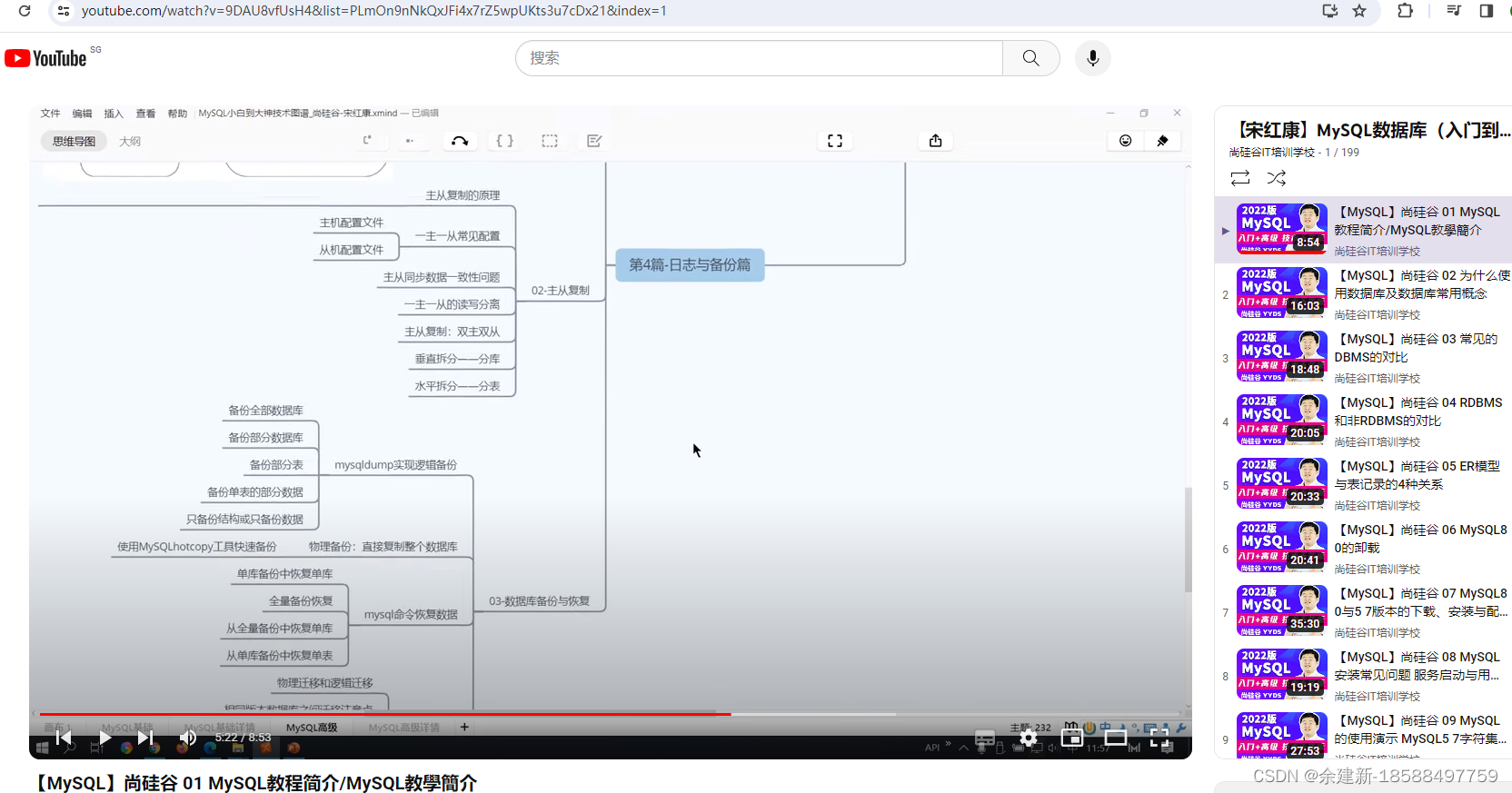1512x793 pixels.
Task: Click XMind's summary braces tool
Action: [x=504, y=141]
